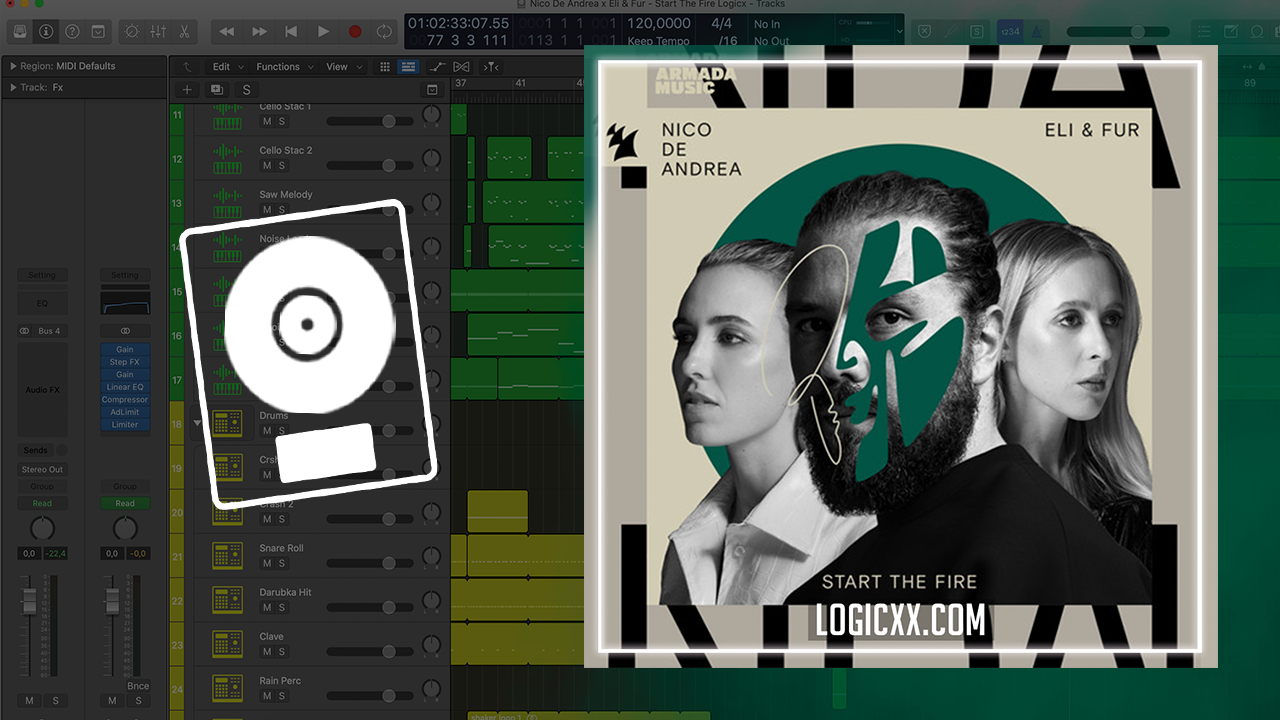1280x720 pixels.
Task: Click the add track plus button
Action: point(187,90)
